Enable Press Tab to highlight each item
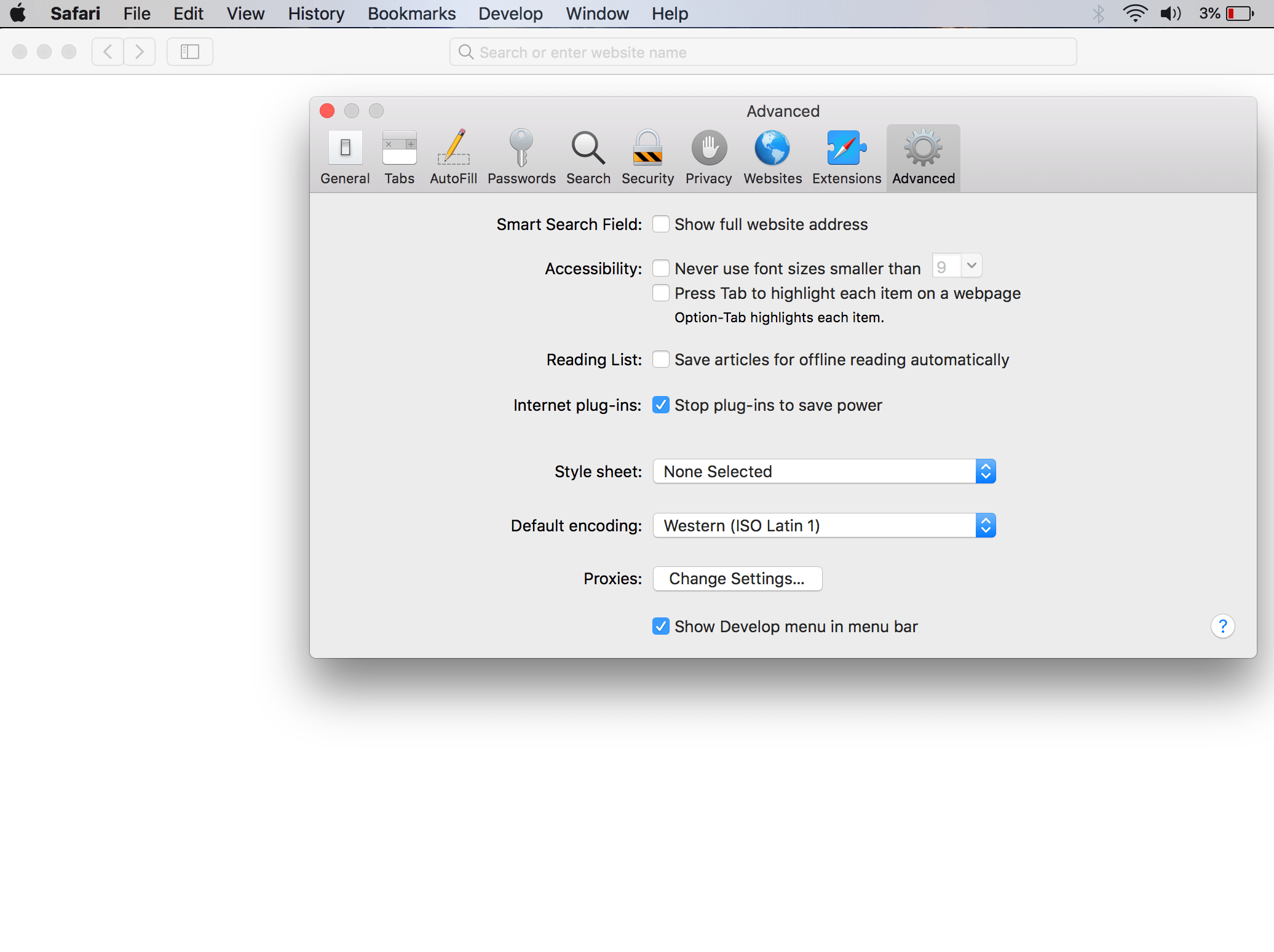Screen dimensions: 1274x952 661,293
